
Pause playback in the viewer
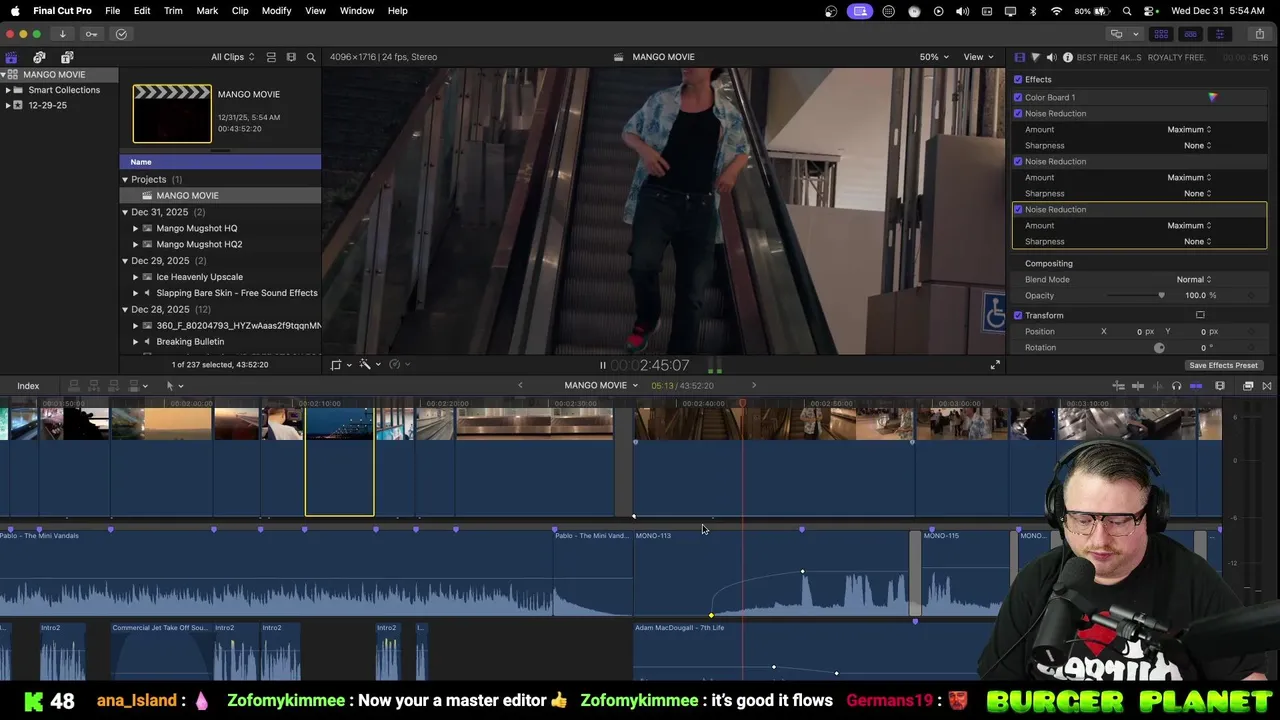(x=602, y=366)
